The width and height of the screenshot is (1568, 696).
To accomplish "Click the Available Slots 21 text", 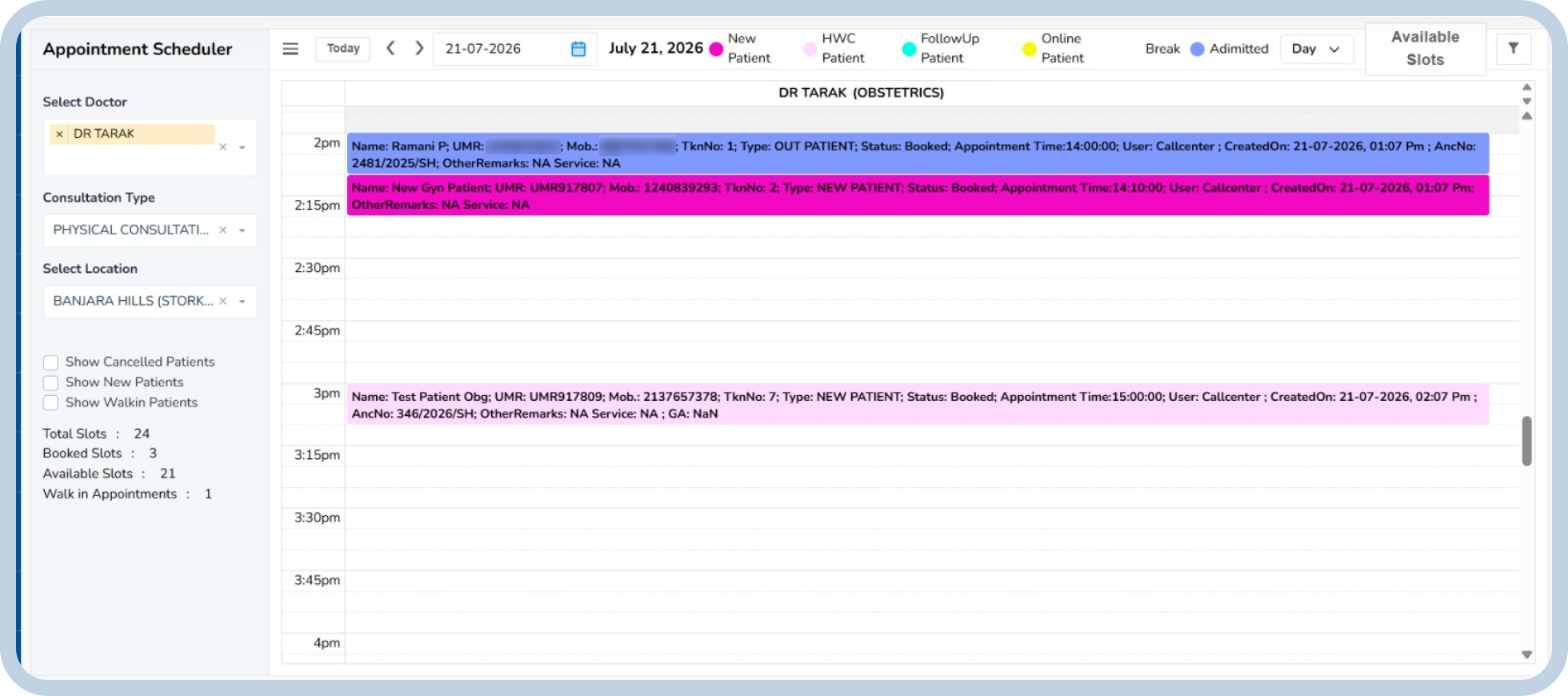I will [x=109, y=474].
